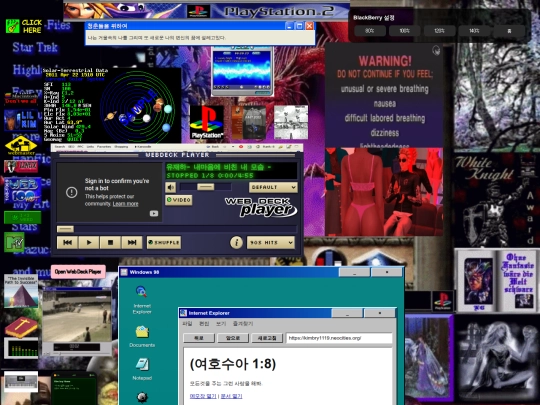
Task: Click the last BlackBerry settings button
Action: click(x=509, y=31)
